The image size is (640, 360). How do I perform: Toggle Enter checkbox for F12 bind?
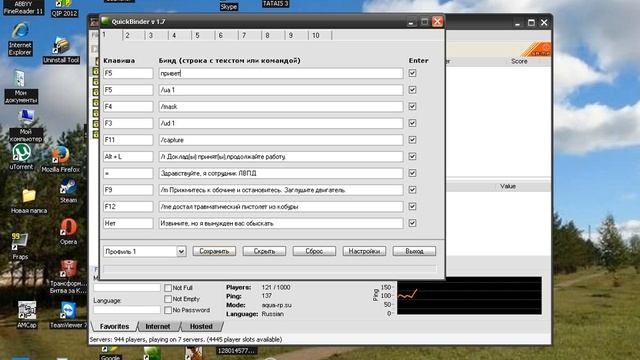click(412, 207)
